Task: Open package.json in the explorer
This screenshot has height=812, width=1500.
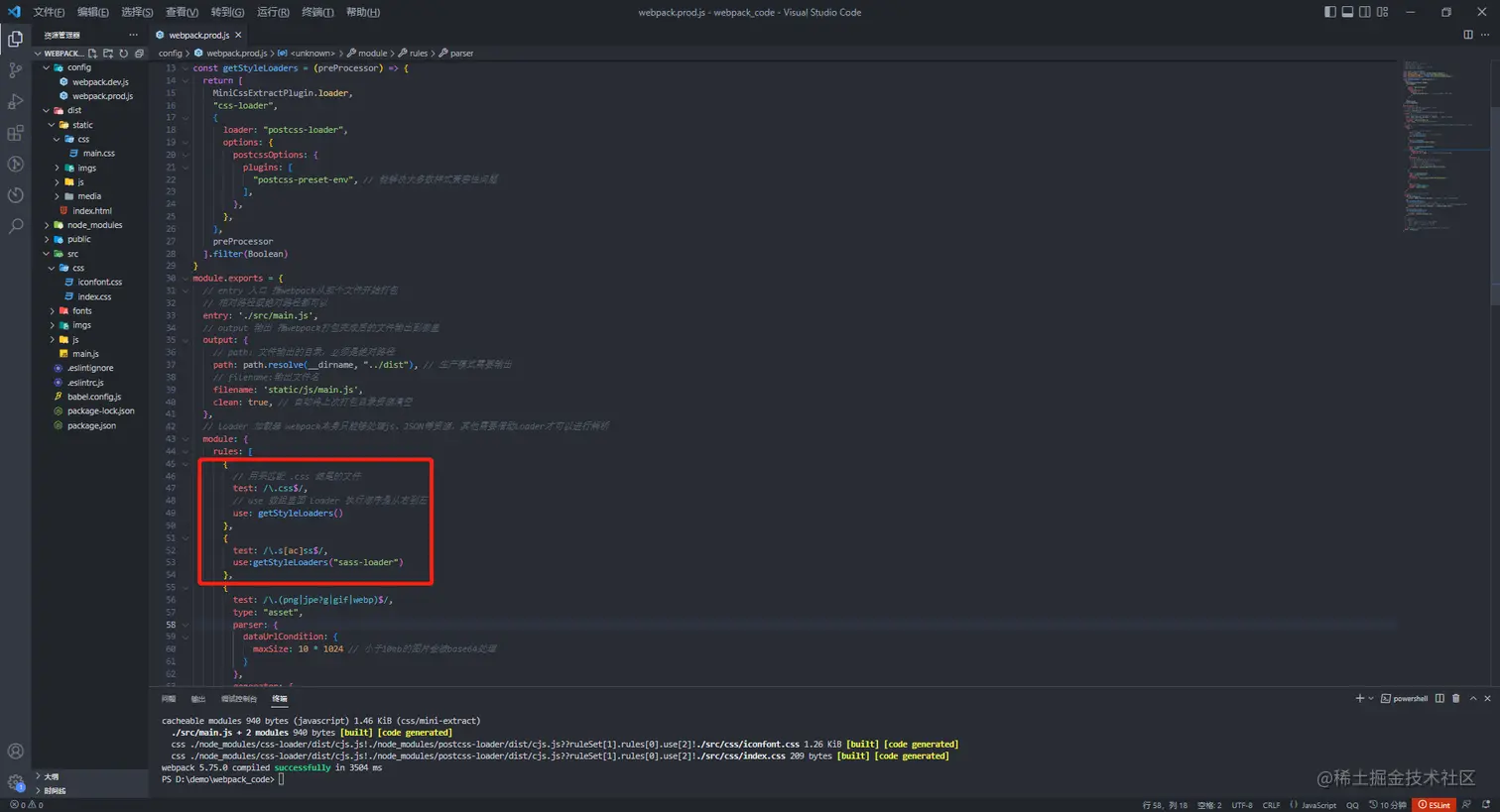Action: [91, 425]
